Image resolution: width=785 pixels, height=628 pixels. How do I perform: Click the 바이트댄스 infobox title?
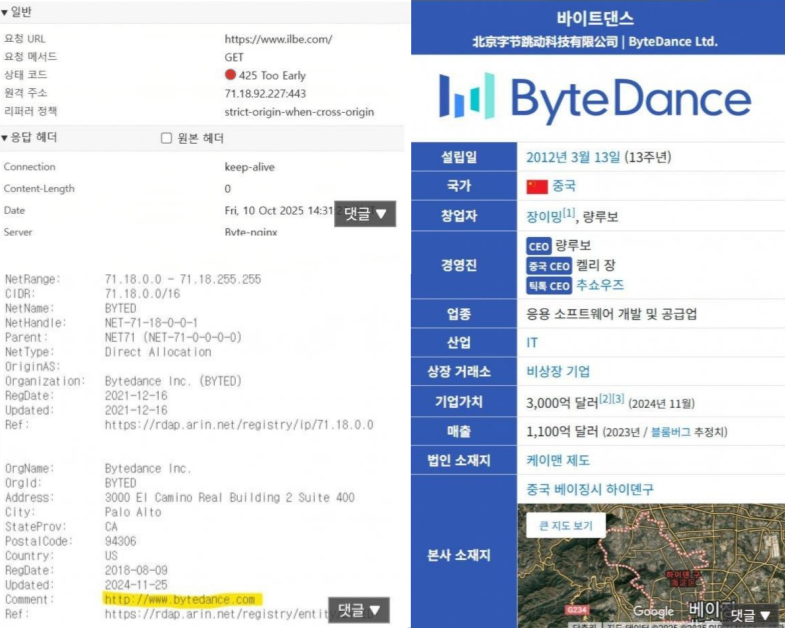(x=595, y=19)
